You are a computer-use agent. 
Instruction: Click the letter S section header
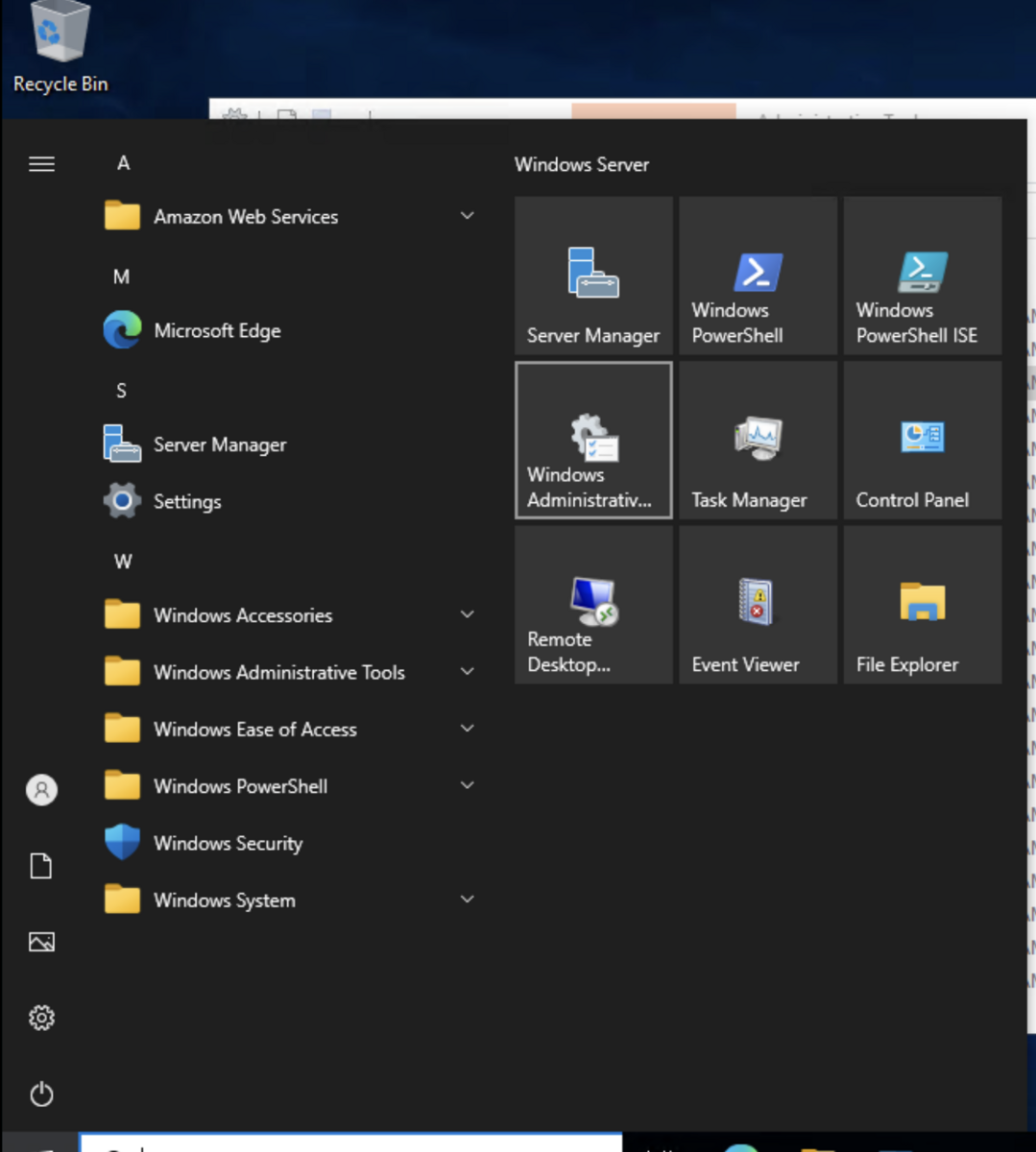click(x=121, y=391)
